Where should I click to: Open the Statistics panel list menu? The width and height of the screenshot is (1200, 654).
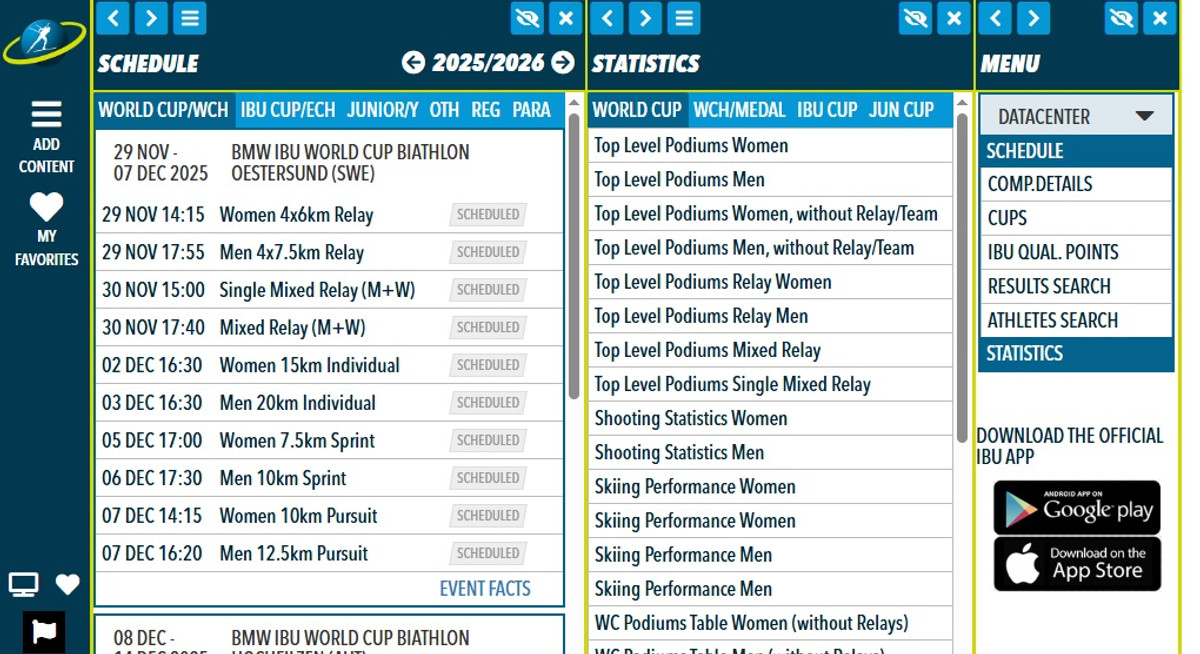pos(683,18)
